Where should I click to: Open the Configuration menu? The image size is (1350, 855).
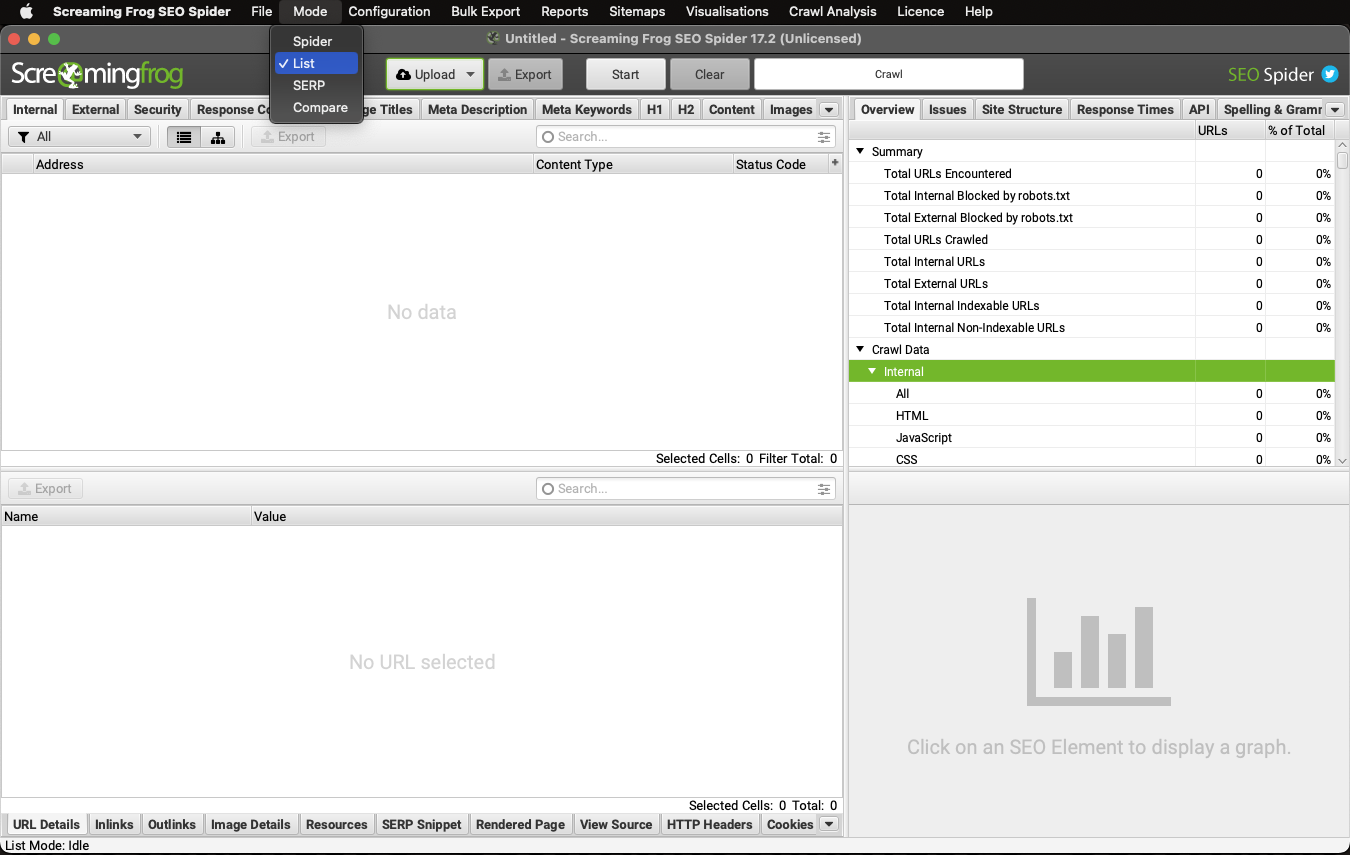[389, 12]
